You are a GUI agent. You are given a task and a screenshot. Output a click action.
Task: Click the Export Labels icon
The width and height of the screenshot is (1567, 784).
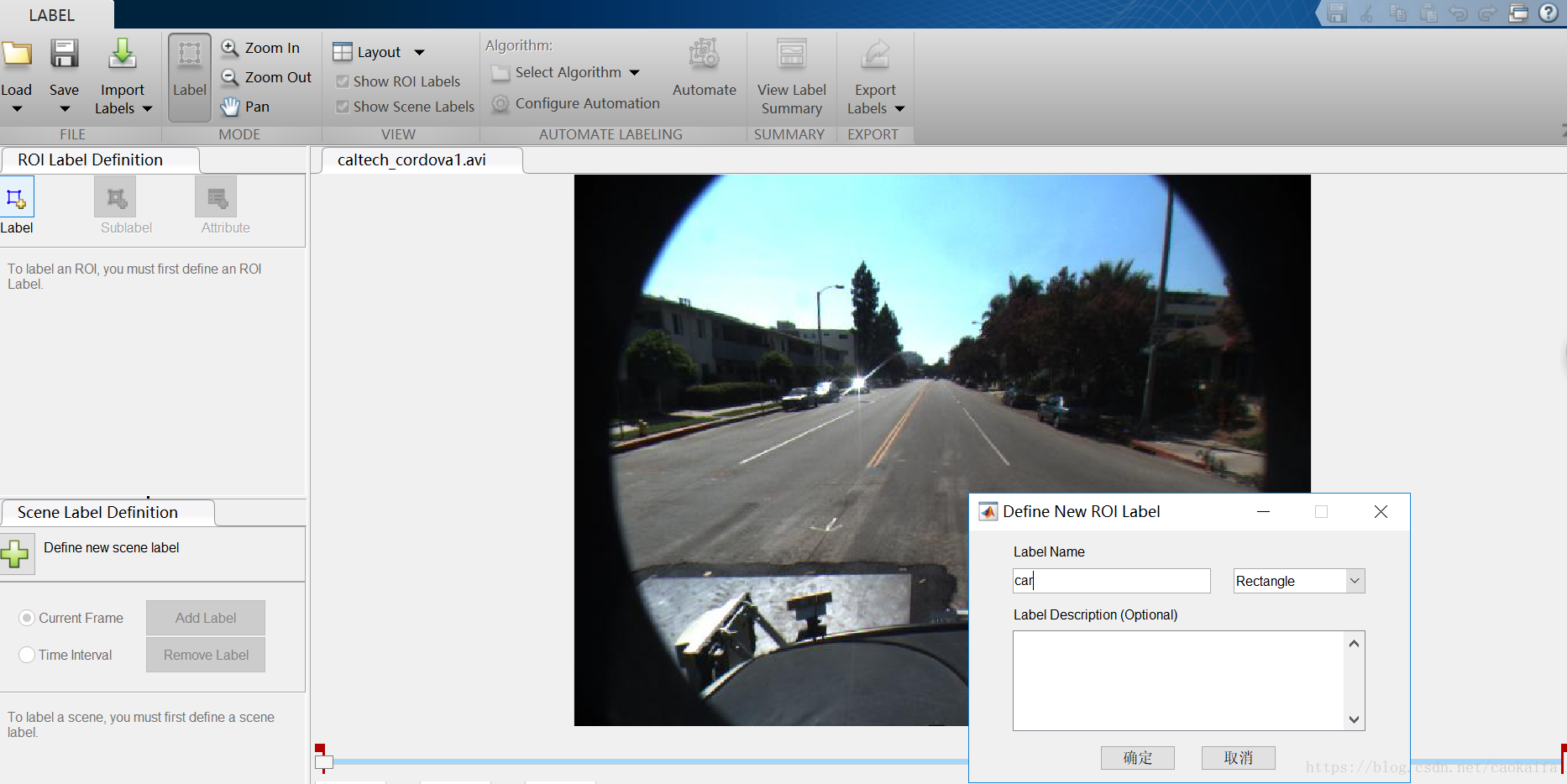(x=876, y=55)
